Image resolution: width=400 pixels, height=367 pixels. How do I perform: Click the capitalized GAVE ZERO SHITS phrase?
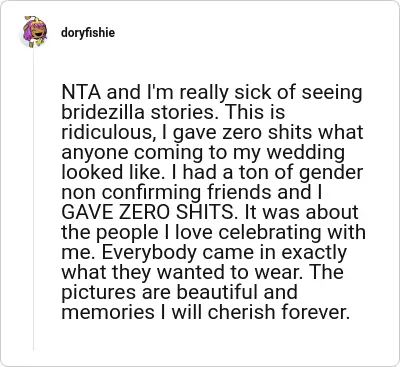pyautogui.click(x=148, y=212)
